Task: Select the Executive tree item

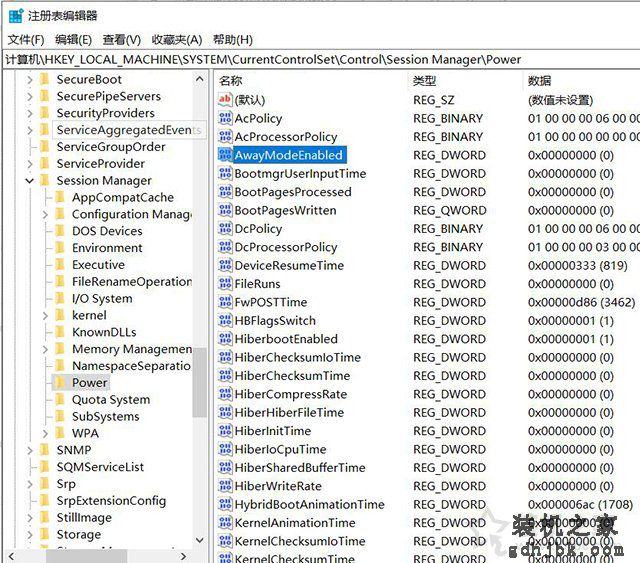Action: coord(98,264)
